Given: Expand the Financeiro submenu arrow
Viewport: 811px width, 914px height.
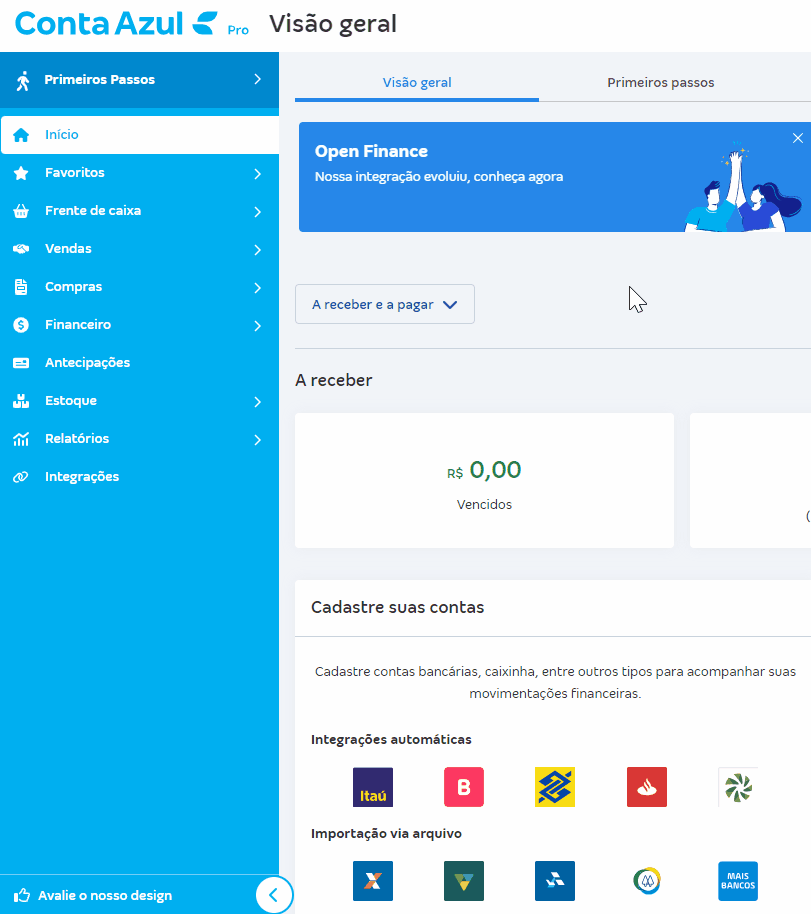Looking at the screenshot, I should click(258, 326).
